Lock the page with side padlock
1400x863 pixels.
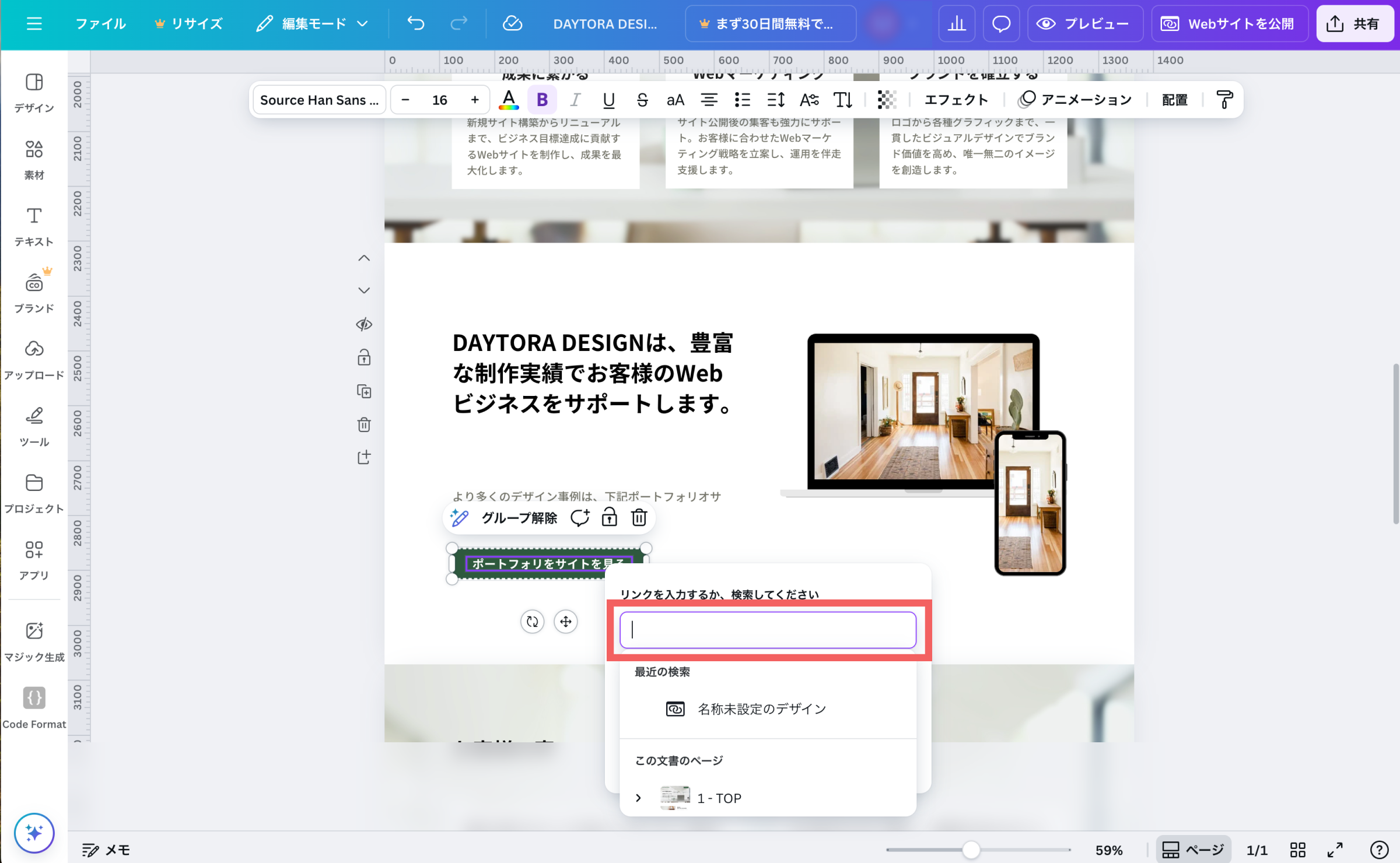tap(364, 357)
